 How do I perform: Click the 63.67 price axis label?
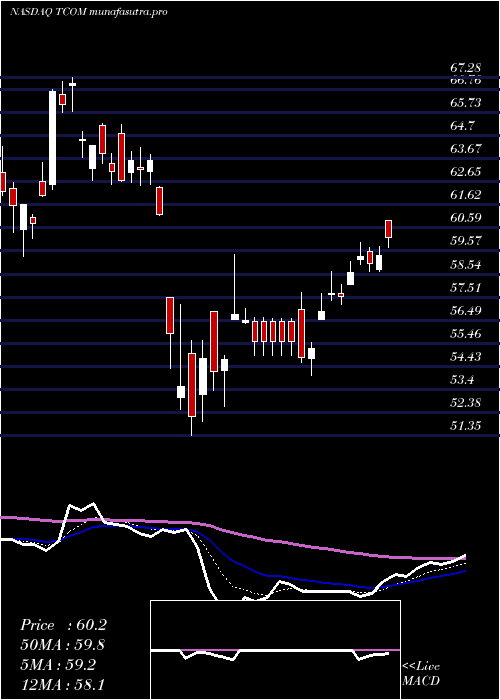465,149
